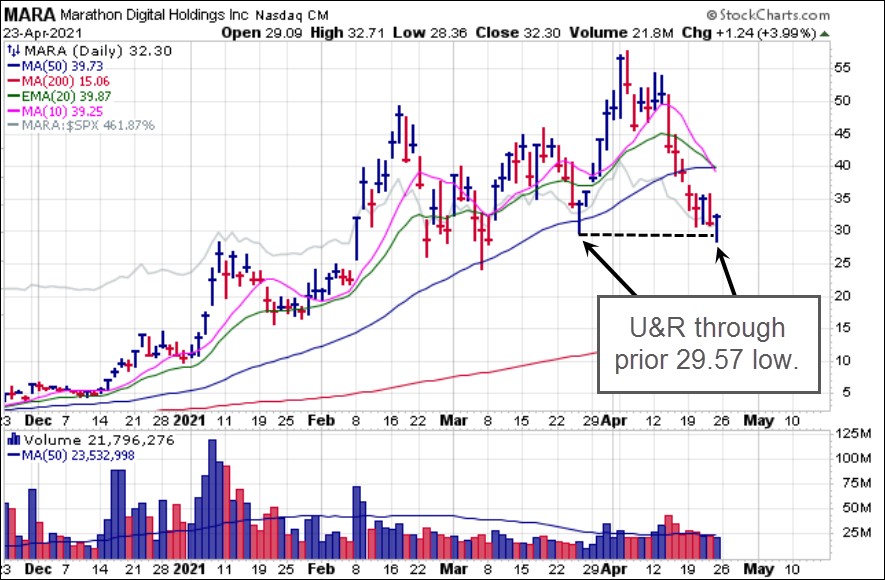The height and width of the screenshot is (580, 885).
Task: Click the 35 label on the price axis
Action: tap(843, 198)
